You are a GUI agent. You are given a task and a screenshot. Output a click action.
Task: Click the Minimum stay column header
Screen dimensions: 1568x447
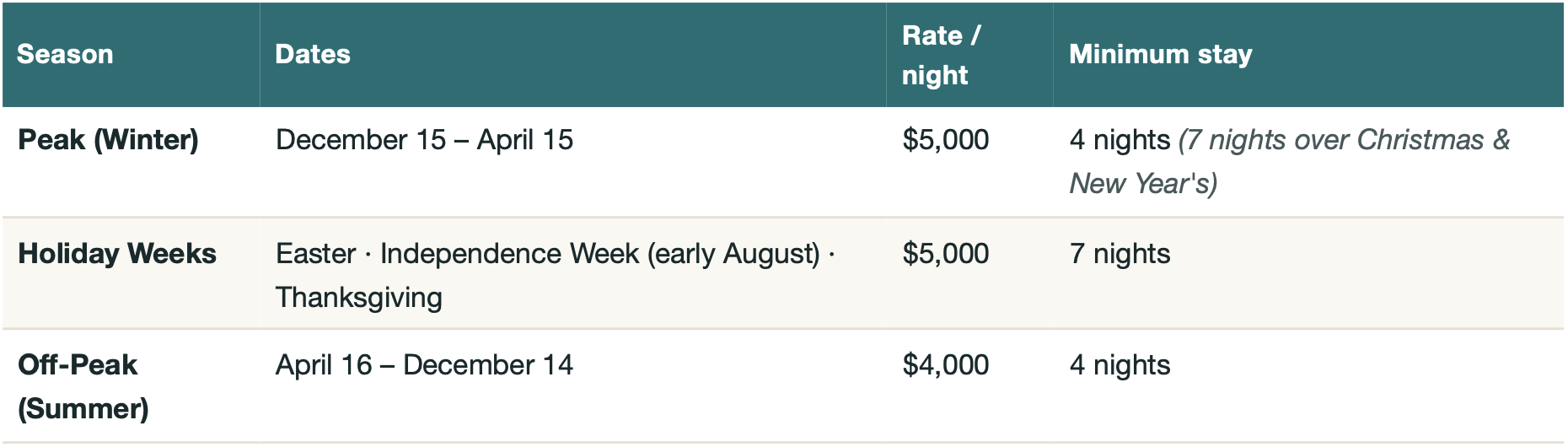click(1161, 54)
